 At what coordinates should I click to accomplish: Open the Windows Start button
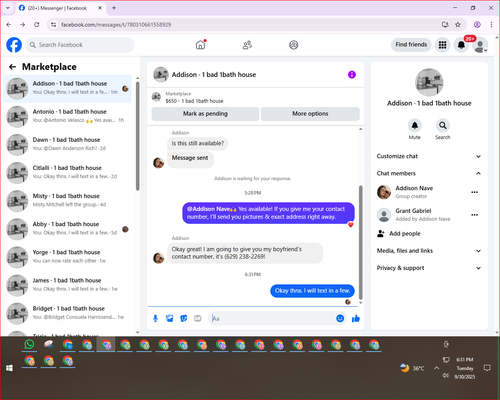click(9, 368)
